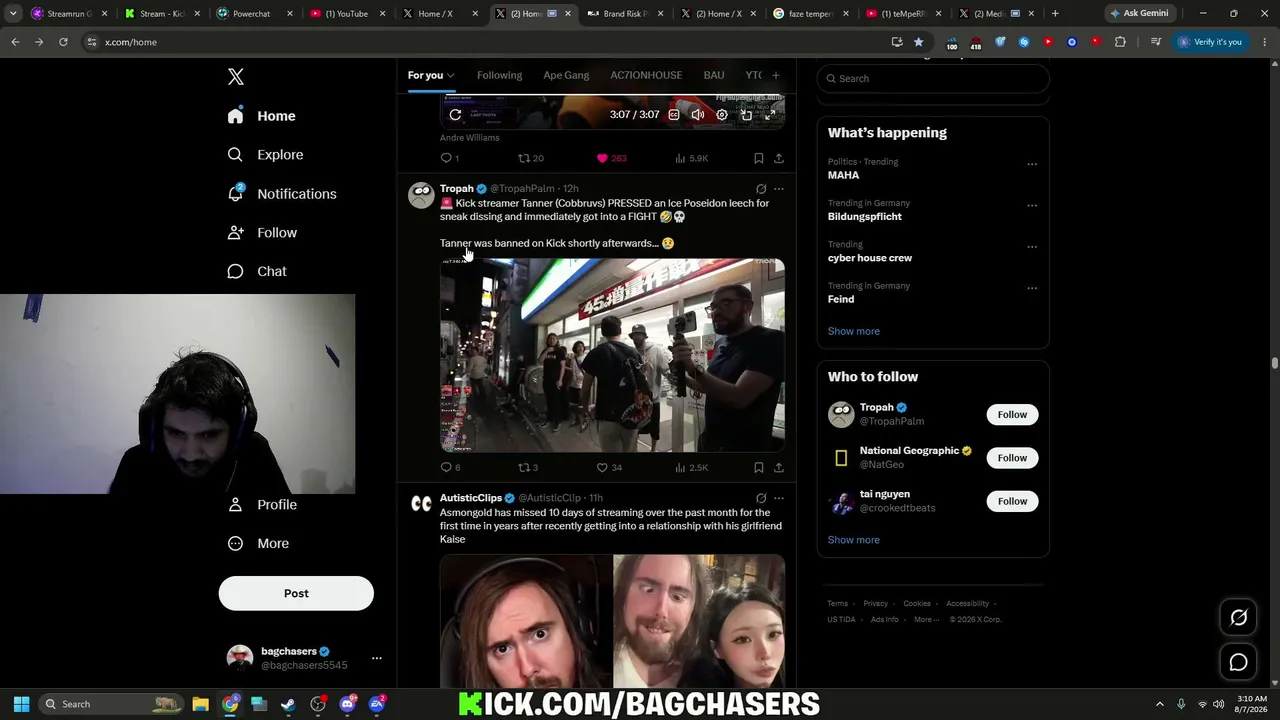Follow Tropah in Who to follow
The image size is (1280, 720).
(x=1012, y=414)
